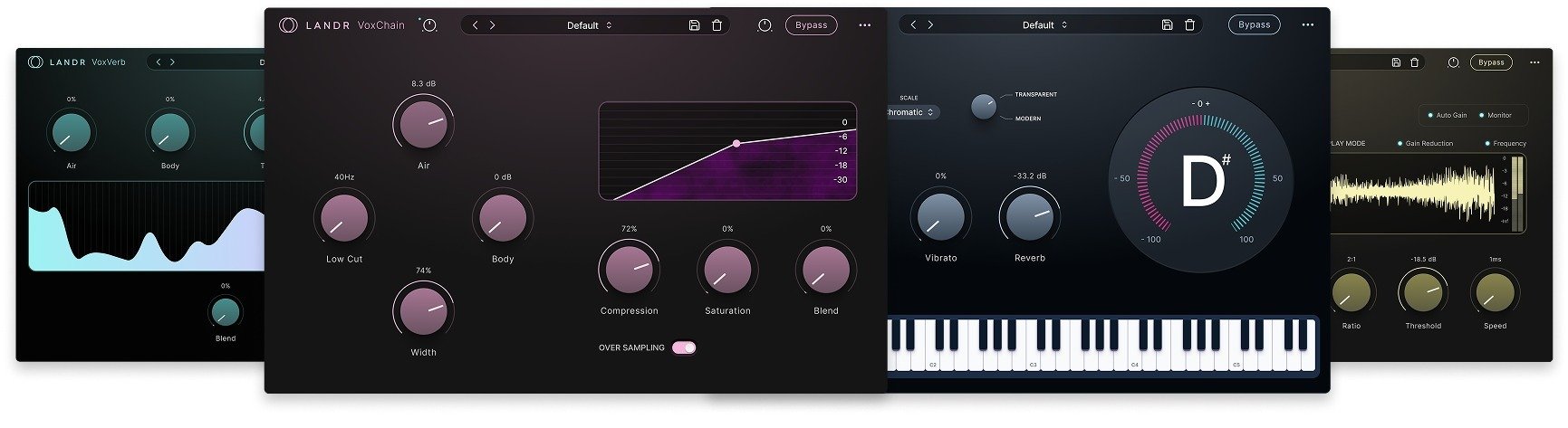Toggle the Over Sampling switch
Viewport: 1568px width, 428px height.
[x=684, y=347]
